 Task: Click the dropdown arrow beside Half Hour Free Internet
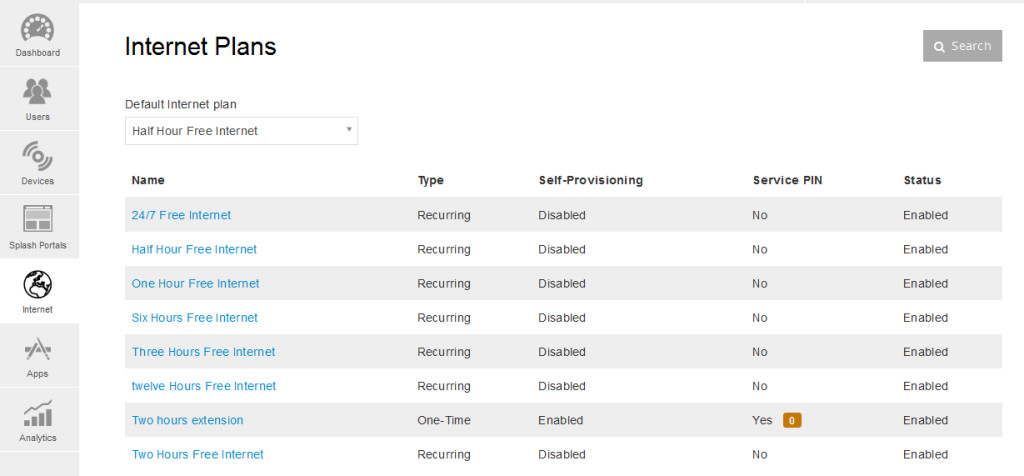click(x=349, y=129)
